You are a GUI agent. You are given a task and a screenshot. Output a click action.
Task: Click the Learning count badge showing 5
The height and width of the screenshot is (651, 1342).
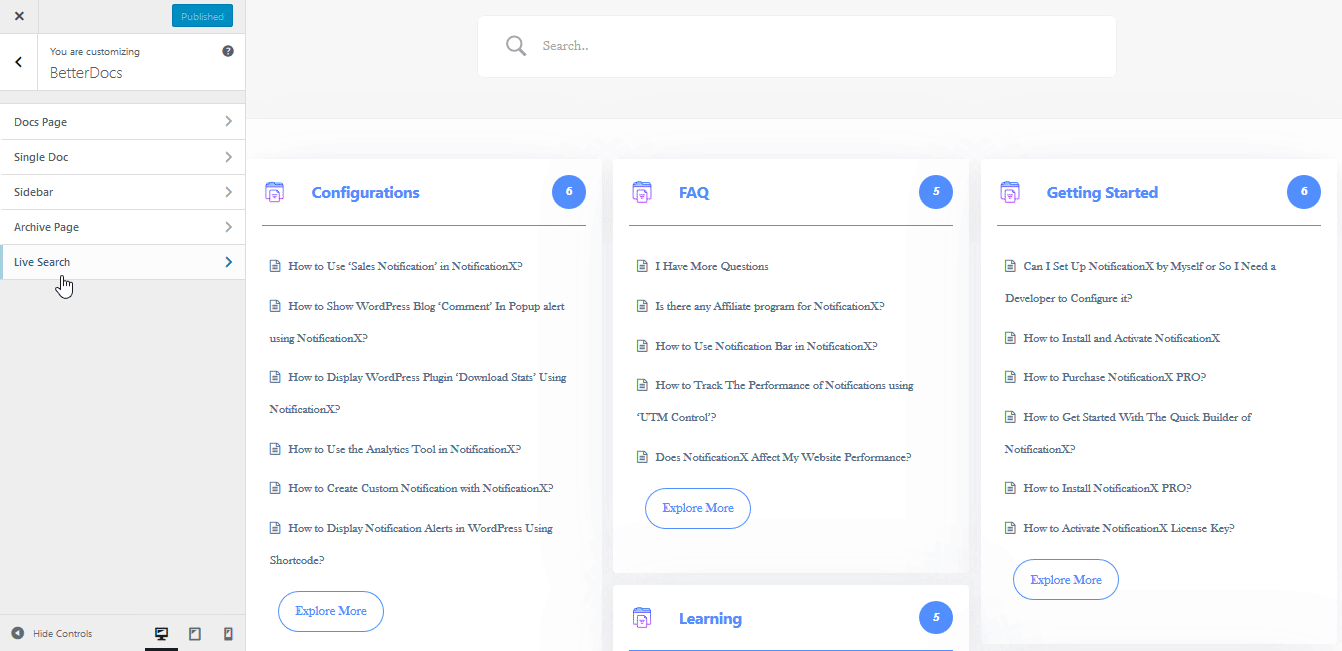(x=936, y=618)
